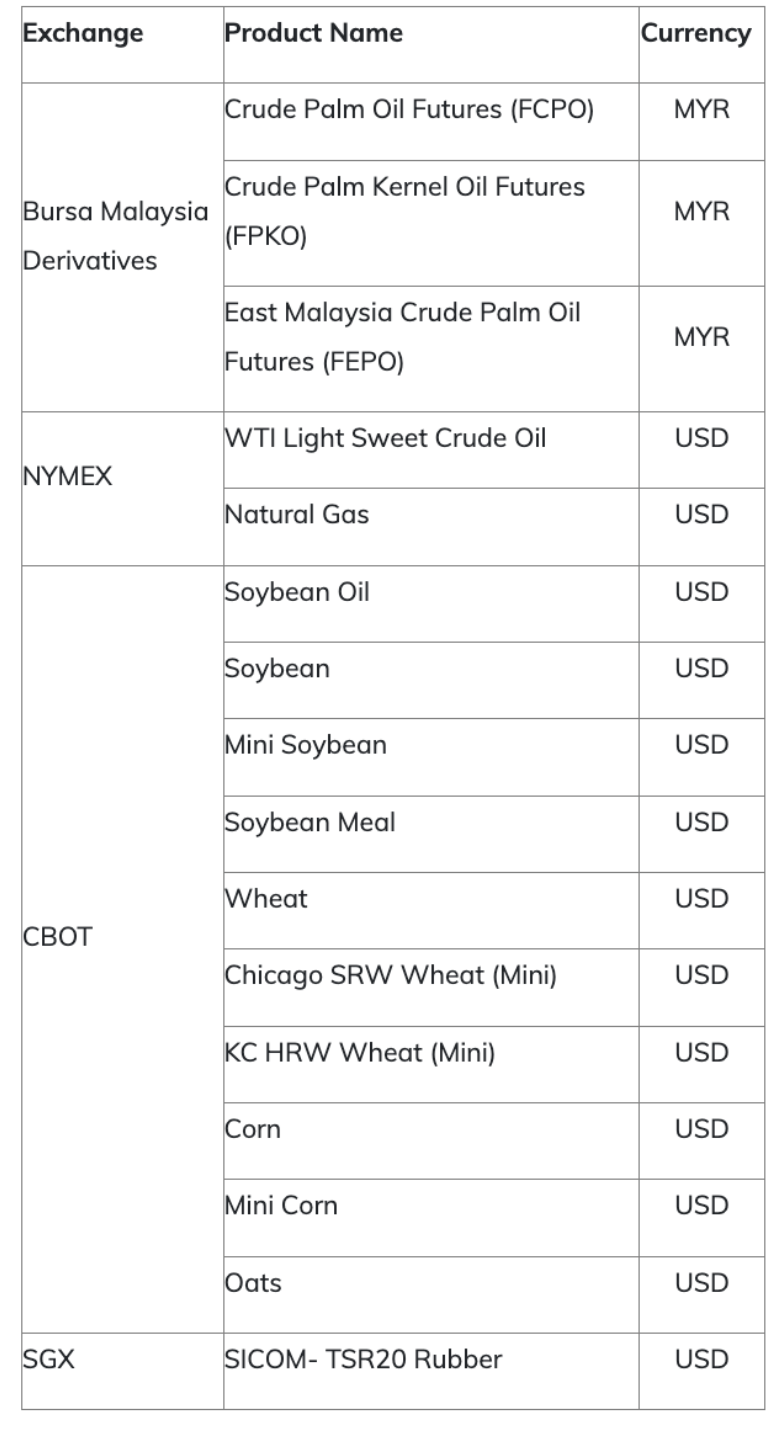Viewport: 774px width, 1434px height.
Task: Select the Bursa Malaysia Derivatives cell
Action: 117,237
